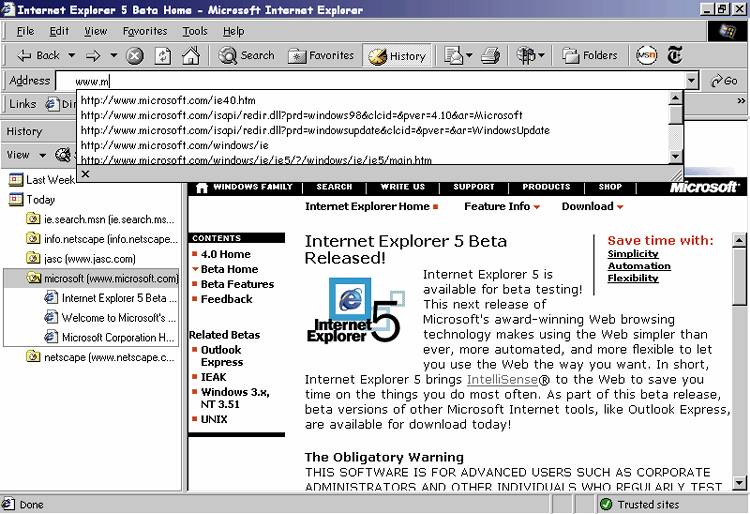Stop page loading with the Stop icon
This screenshot has height=514, width=750.
(135, 56)
